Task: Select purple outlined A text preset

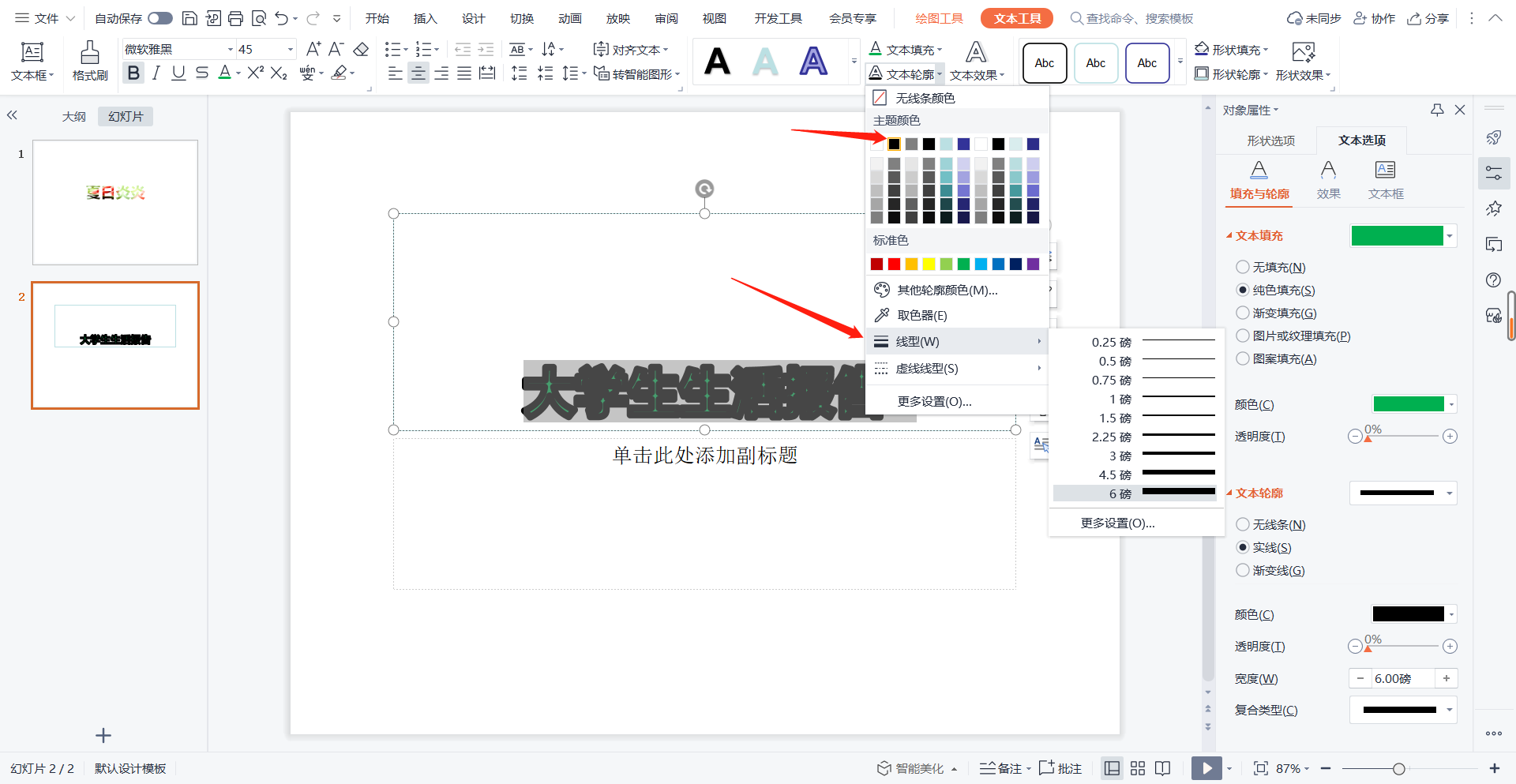Action: click(x=813, y=62)
